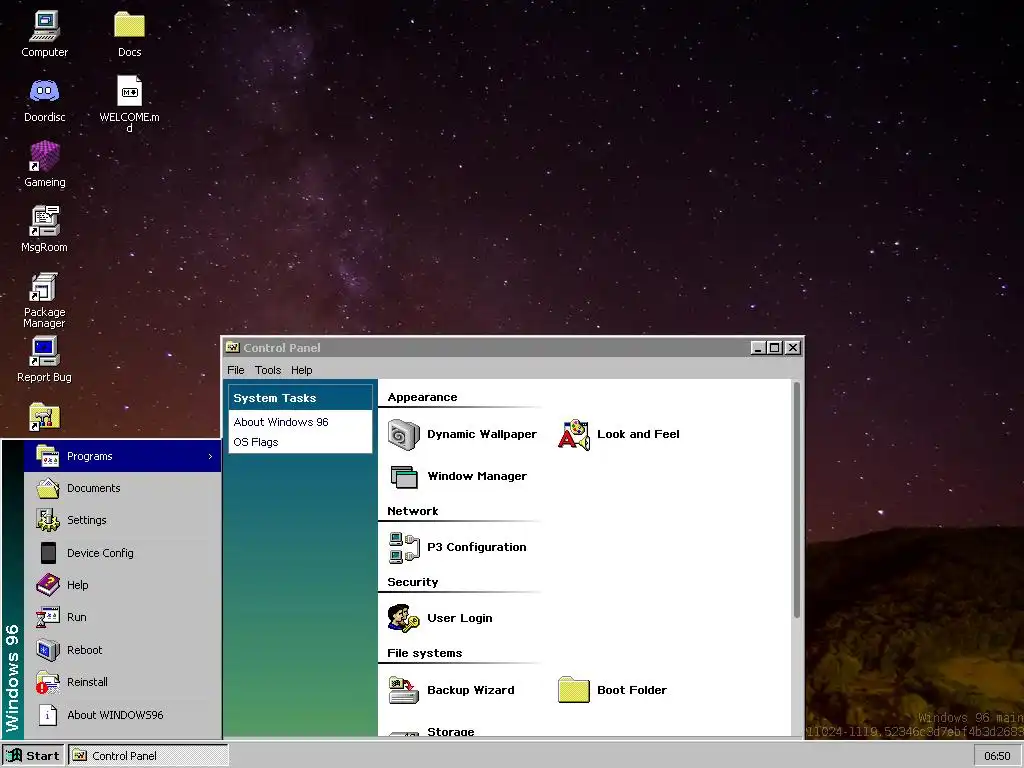Screen dimensions: 1024x768
Task: Click OS Flags task link
Action: pos(256,442)
